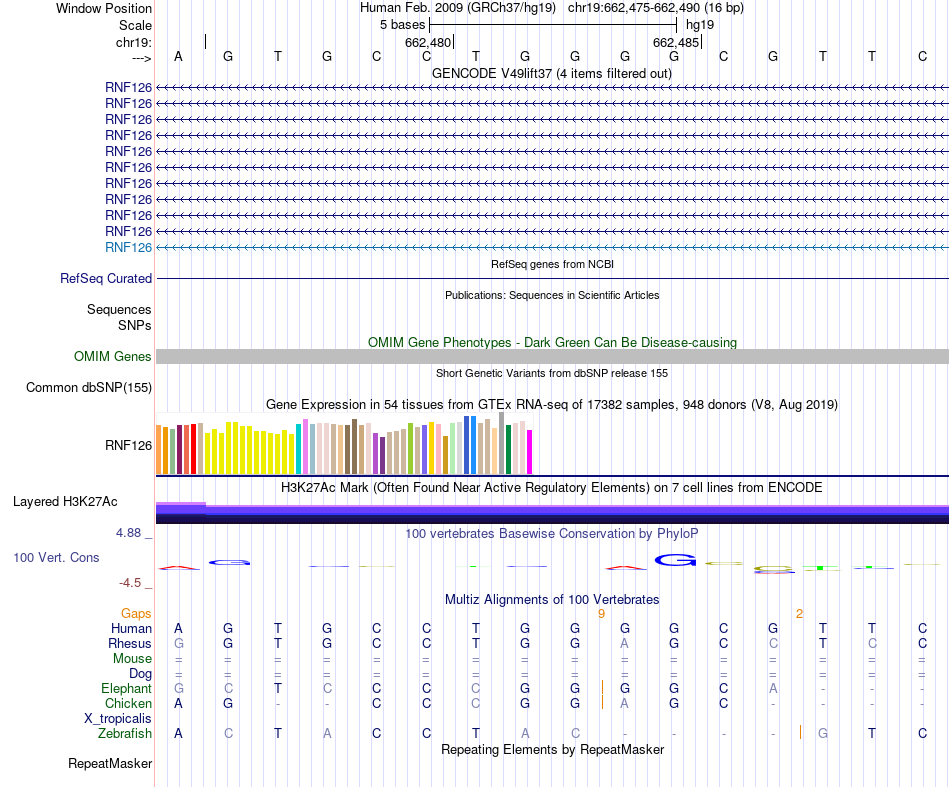Click the dark green GTEx expression bar
The width and height of the screenshot is (950, 787).
(x=508, y=450)
